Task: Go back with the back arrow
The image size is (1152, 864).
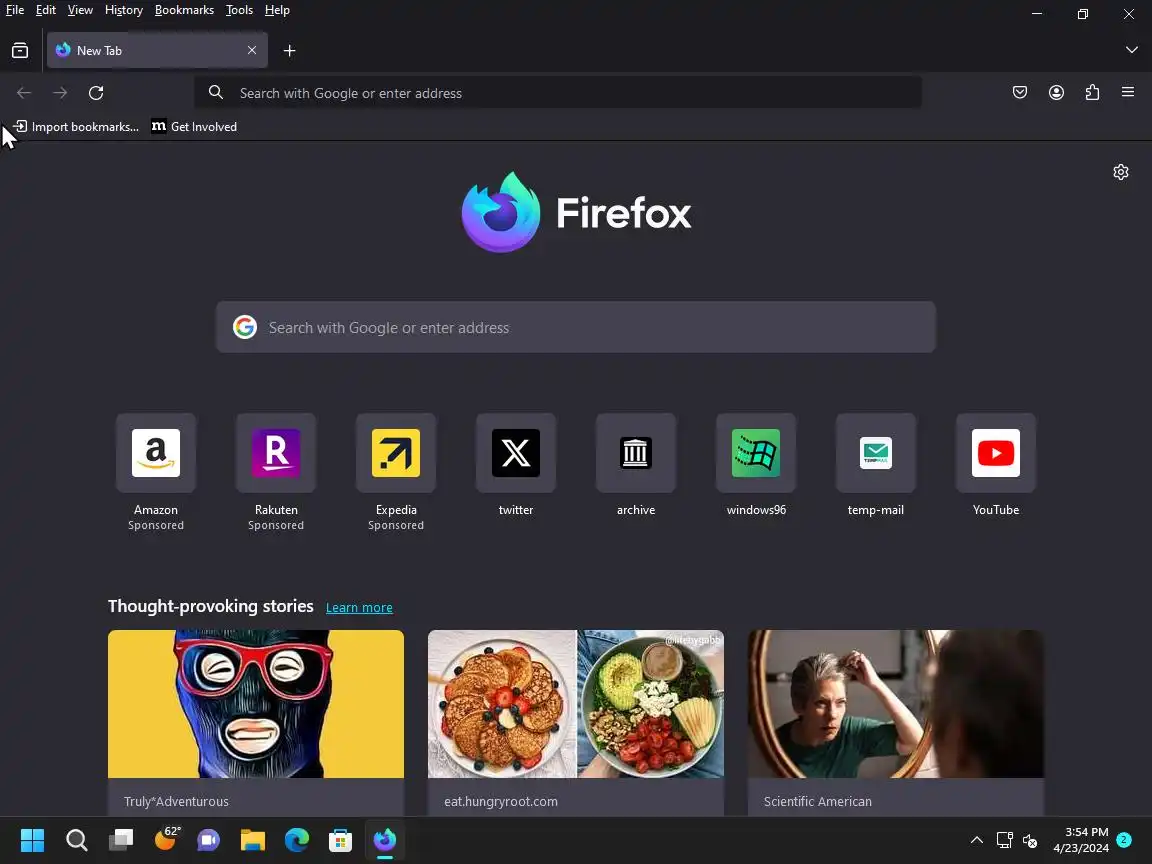Action: coord(24,93)
